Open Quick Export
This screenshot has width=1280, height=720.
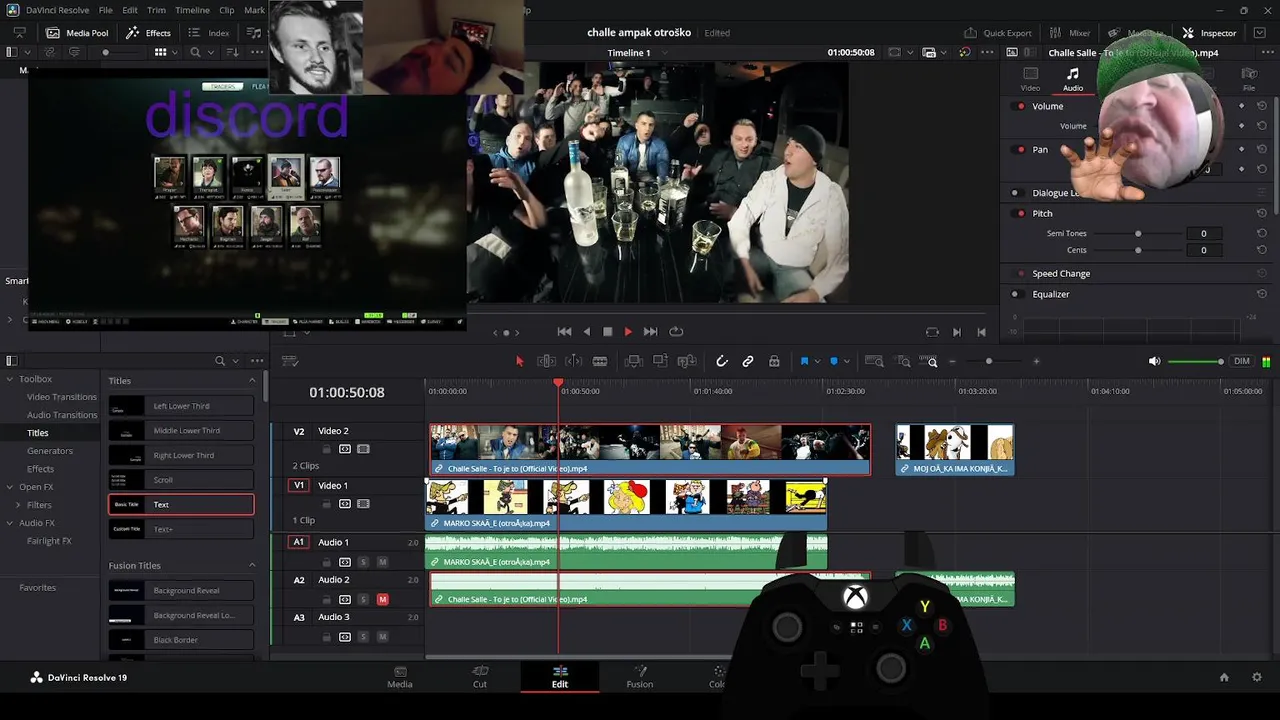(x=997, y=33)
